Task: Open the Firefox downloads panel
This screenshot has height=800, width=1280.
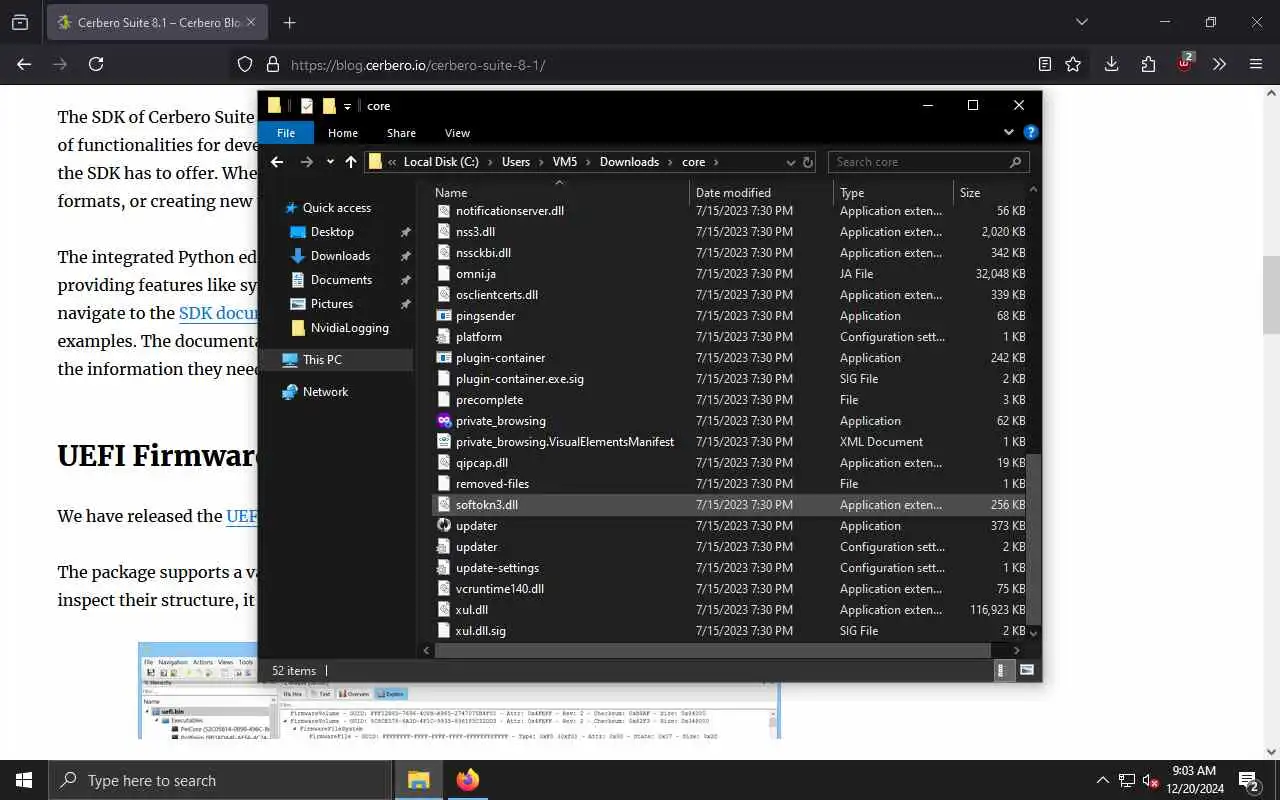Action: tap(1111, 64)
